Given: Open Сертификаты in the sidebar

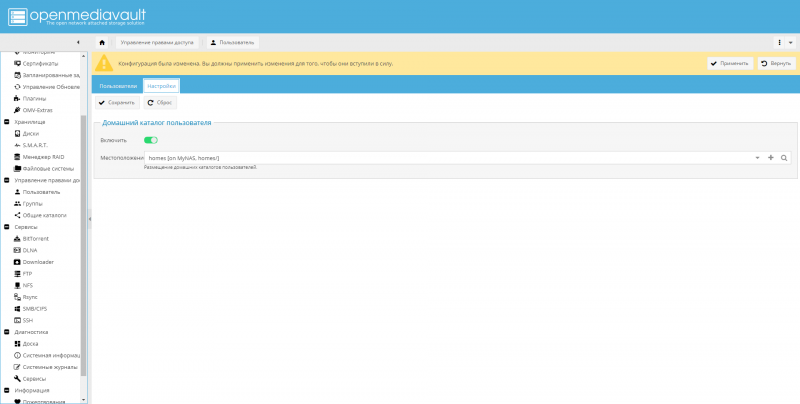Looking at the screenshot, I should coord(40,64).
